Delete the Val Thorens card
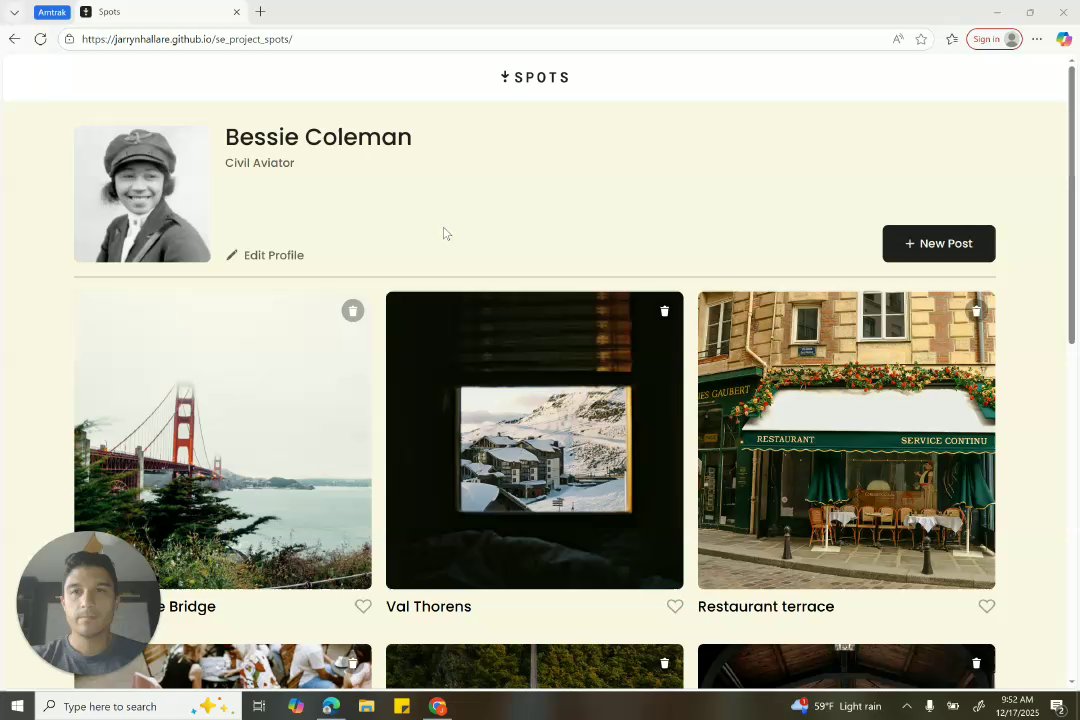Viewport: 1080px width, 720px height. 665,311
